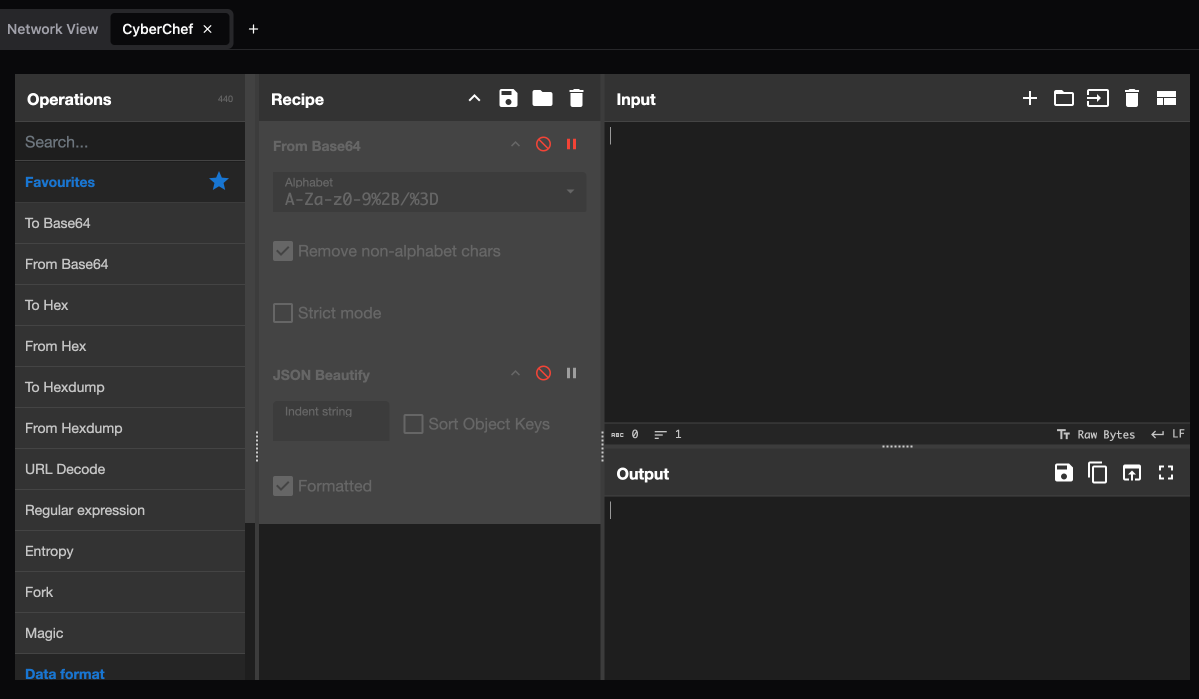
Task: Open the Base64 Alphabet dropdown
Action: tap(429, 192)
